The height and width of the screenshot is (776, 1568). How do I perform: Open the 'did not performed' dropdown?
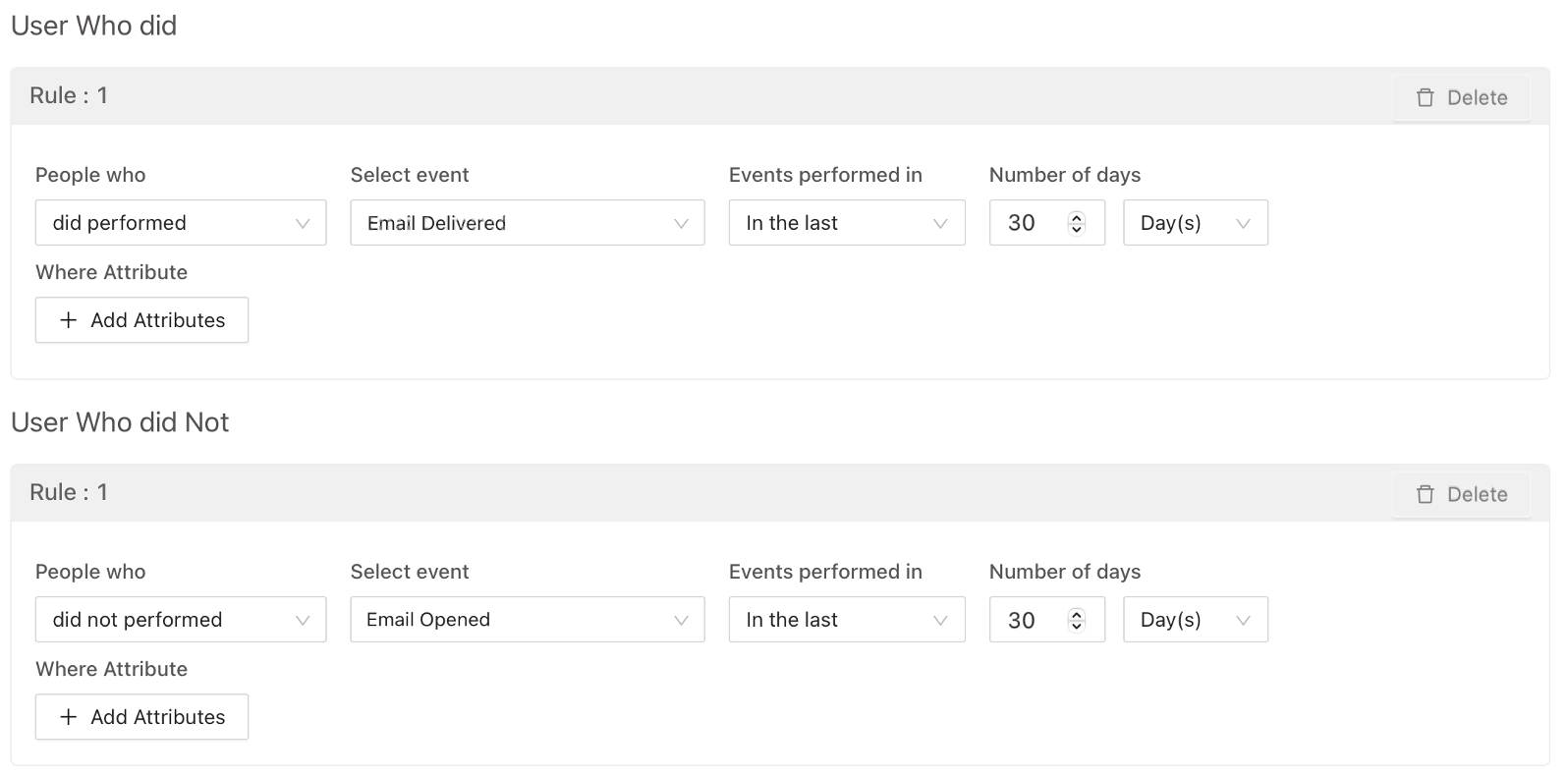[181, 620]
